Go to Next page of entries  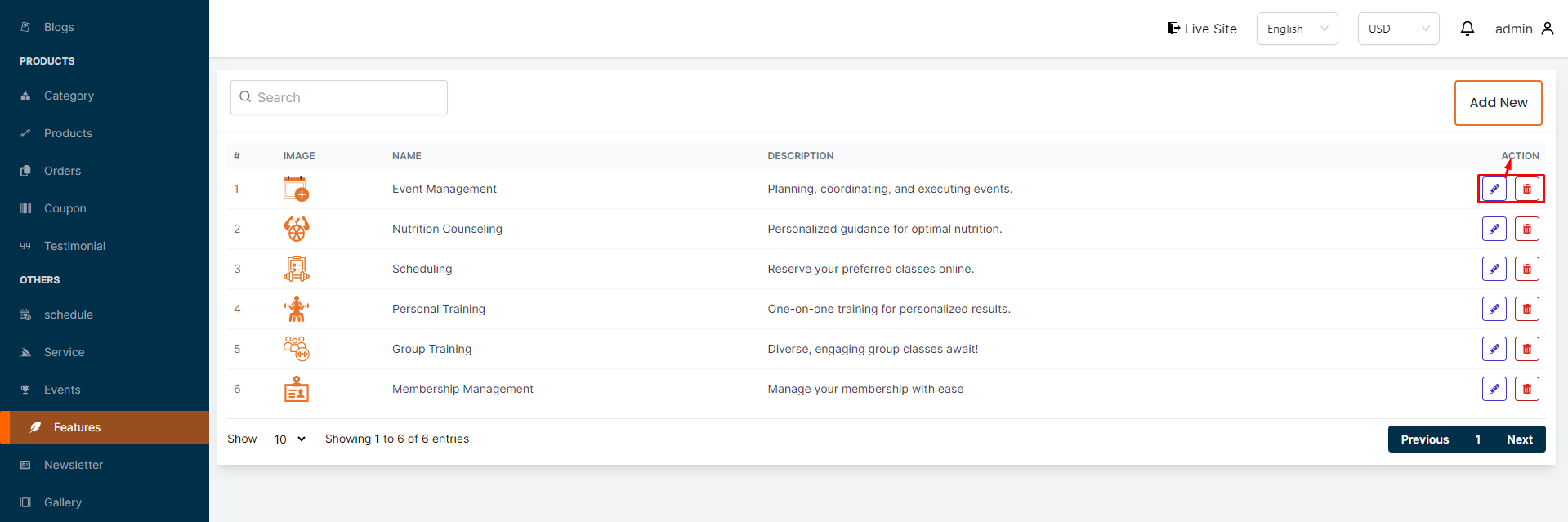pyautogui.click(x=1519, y=439)
